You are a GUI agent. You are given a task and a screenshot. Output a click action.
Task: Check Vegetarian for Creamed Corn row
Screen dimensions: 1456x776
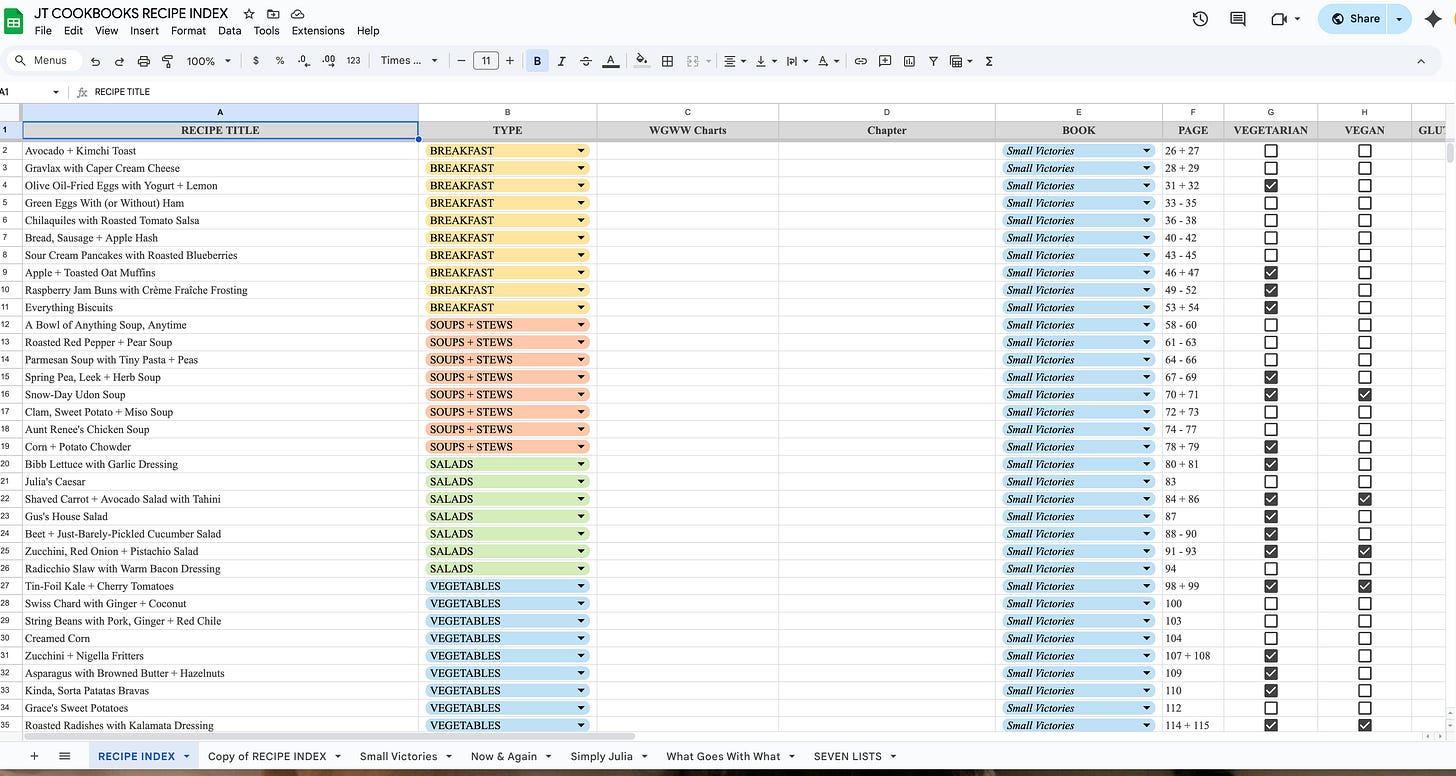coord(1271,638)
